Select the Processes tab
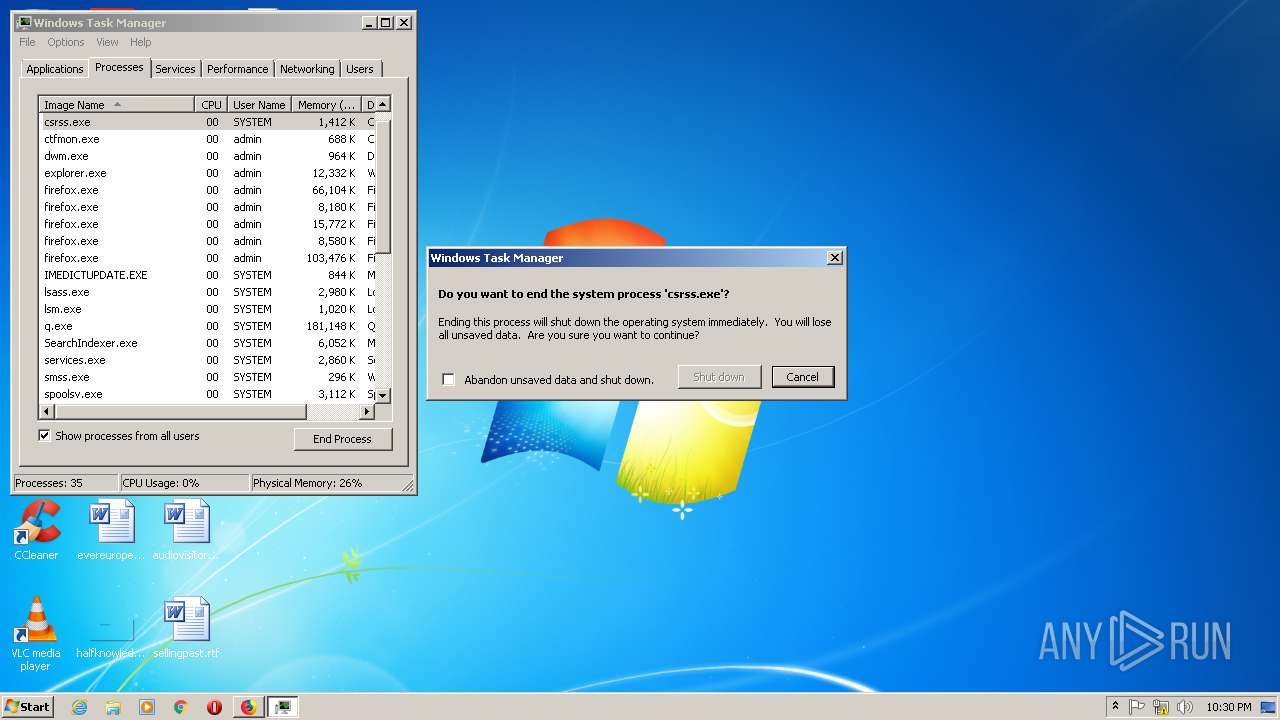This screenshot has width=1280, height=720. pyautogui.click(x=119, y=67)
